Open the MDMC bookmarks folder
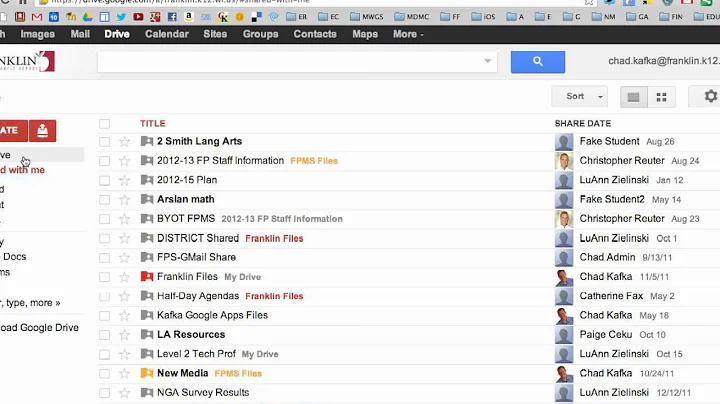The width and height of the screenshot is (720, 404). (x=411, y=17)
